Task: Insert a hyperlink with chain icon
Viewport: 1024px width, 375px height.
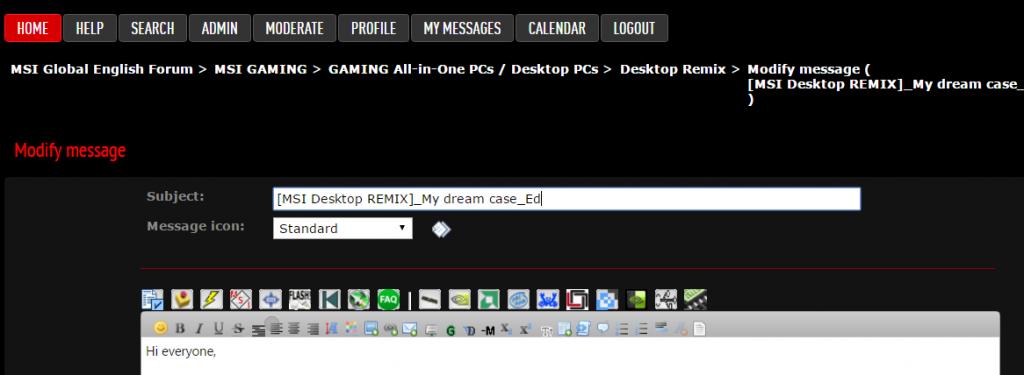Action: [391, 329]
